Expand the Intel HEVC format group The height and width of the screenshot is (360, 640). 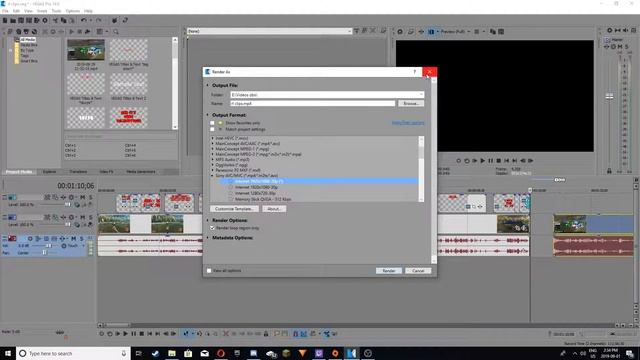[x=213, y=138]
